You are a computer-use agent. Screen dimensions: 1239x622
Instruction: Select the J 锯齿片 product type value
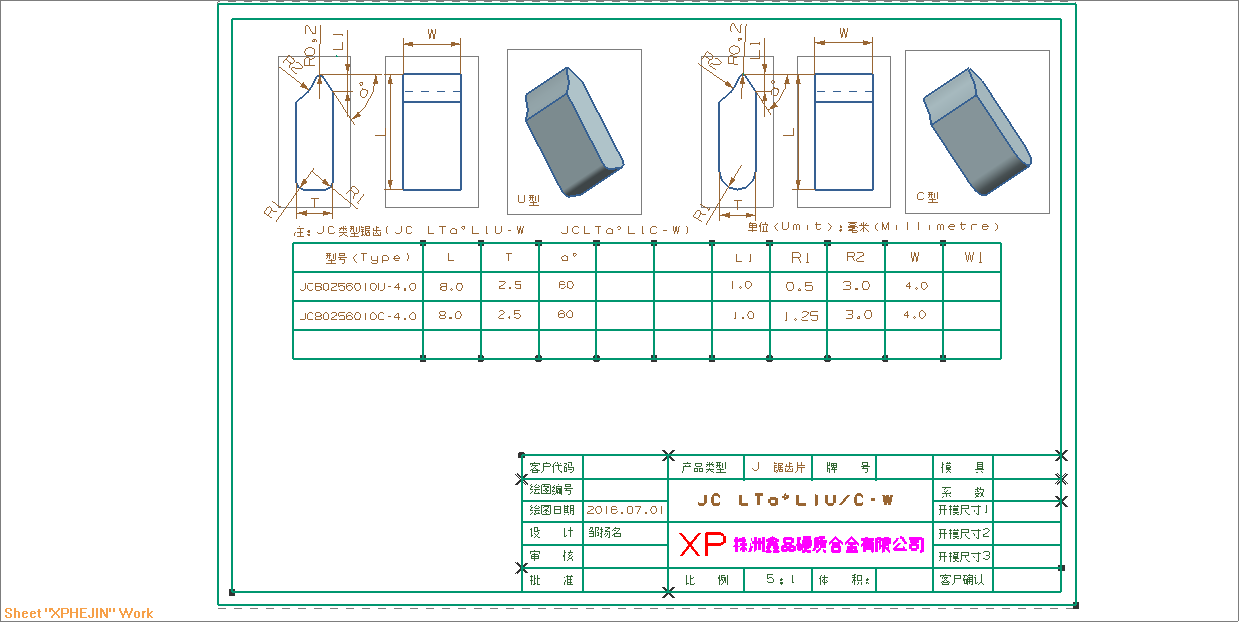tap(779, 467)
